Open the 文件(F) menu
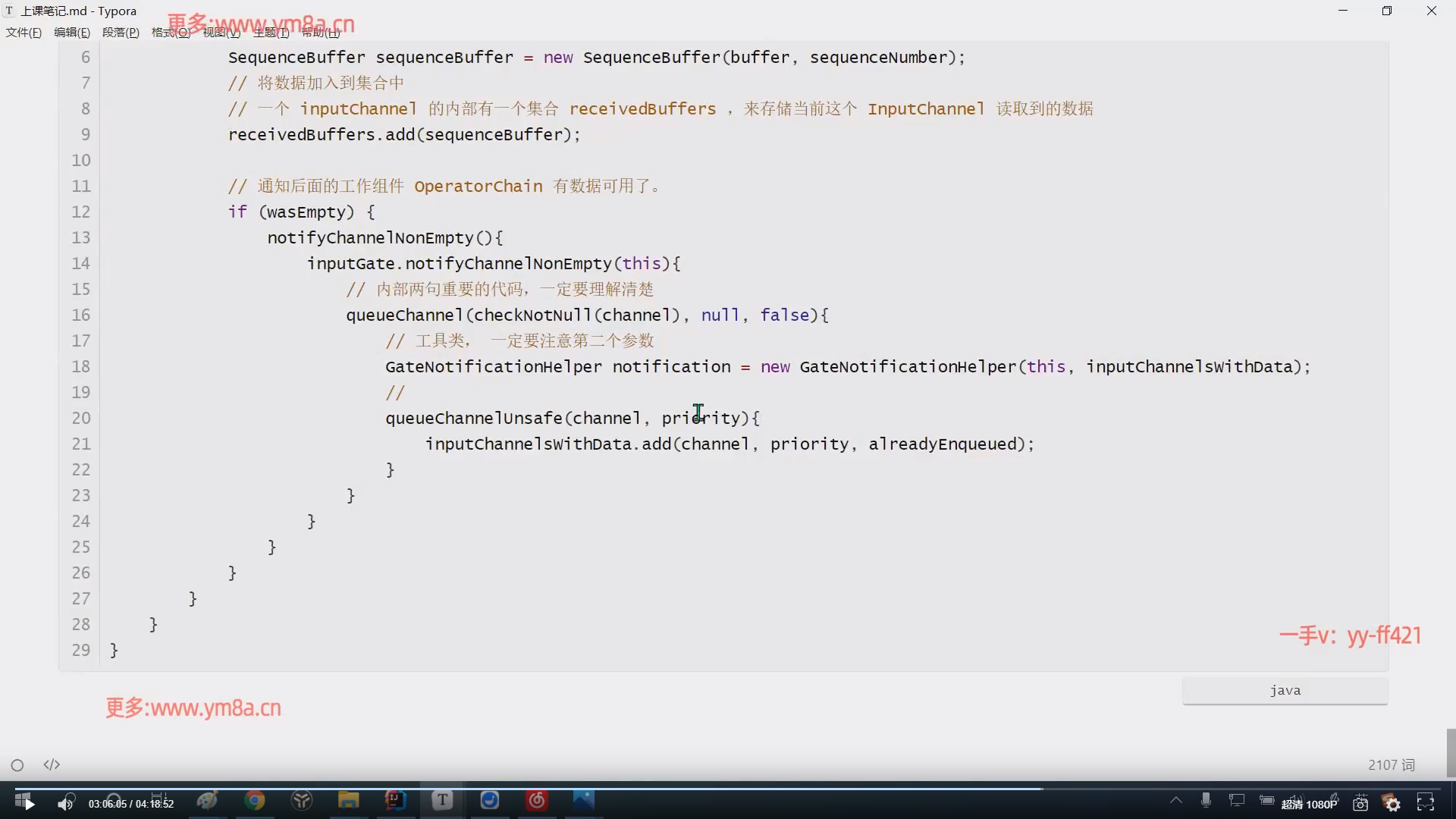Viewport: 1456px width, 819px height. click(24, 33)
